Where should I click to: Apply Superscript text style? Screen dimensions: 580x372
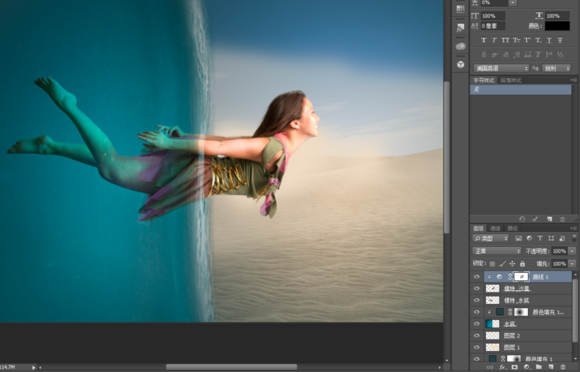527,40
